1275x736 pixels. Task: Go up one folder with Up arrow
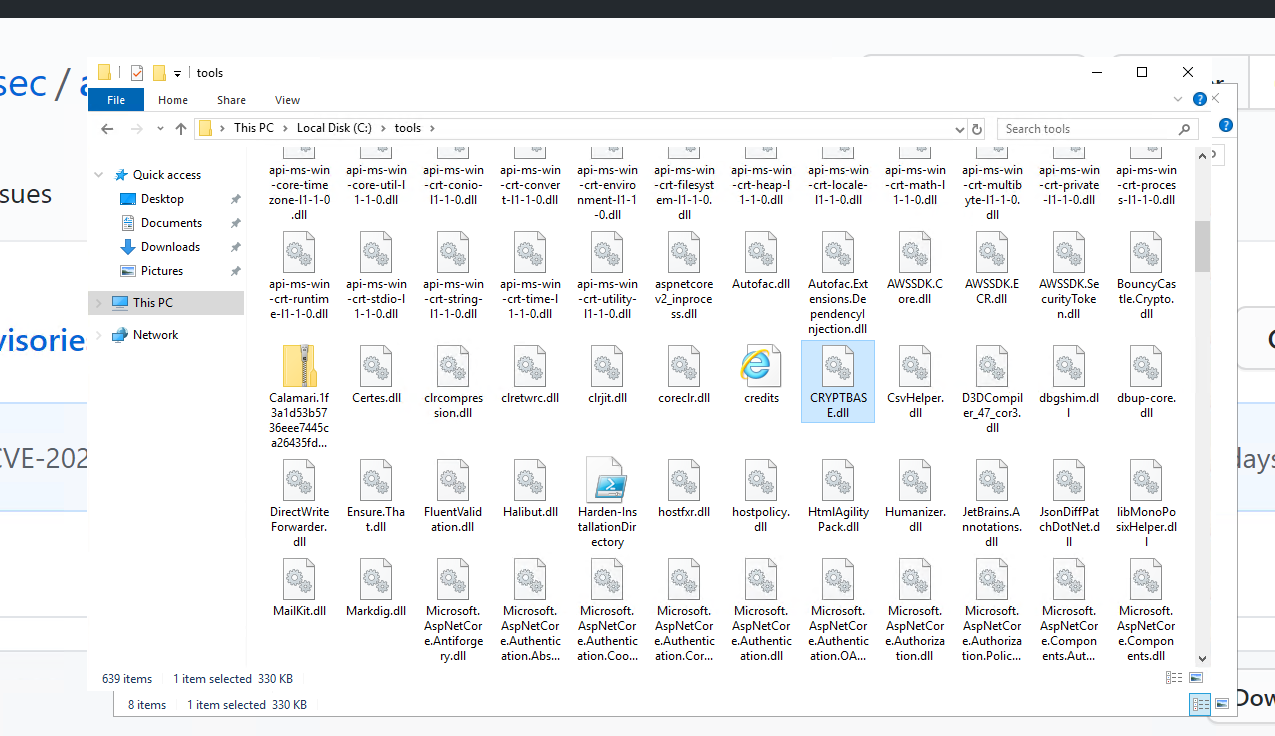pyautogui.click(x=181, y=128)
